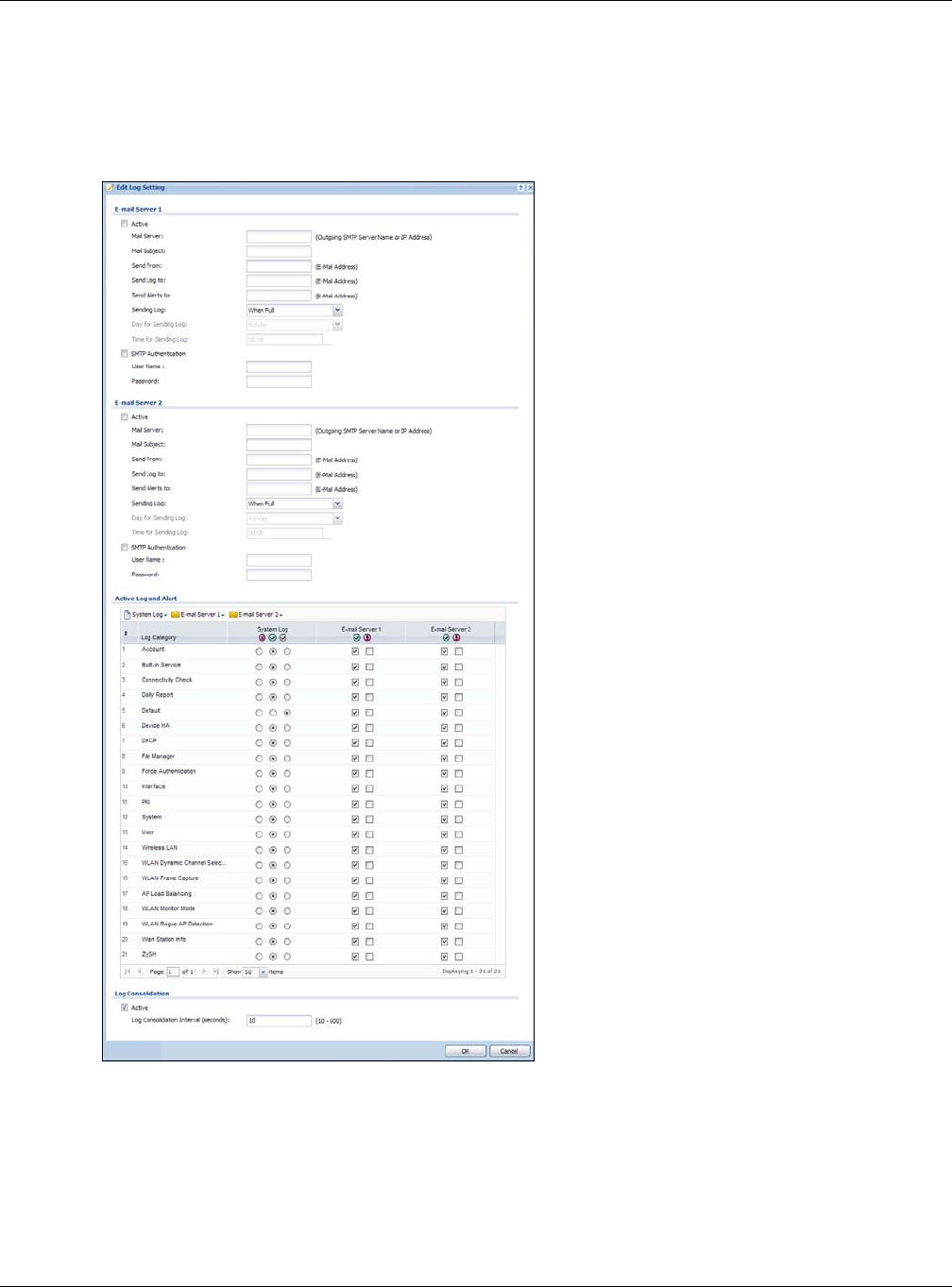Click the E-mail Server 2 green log icon in header
The width and height of the screenshot is (952, 1287).
point(446,637)
